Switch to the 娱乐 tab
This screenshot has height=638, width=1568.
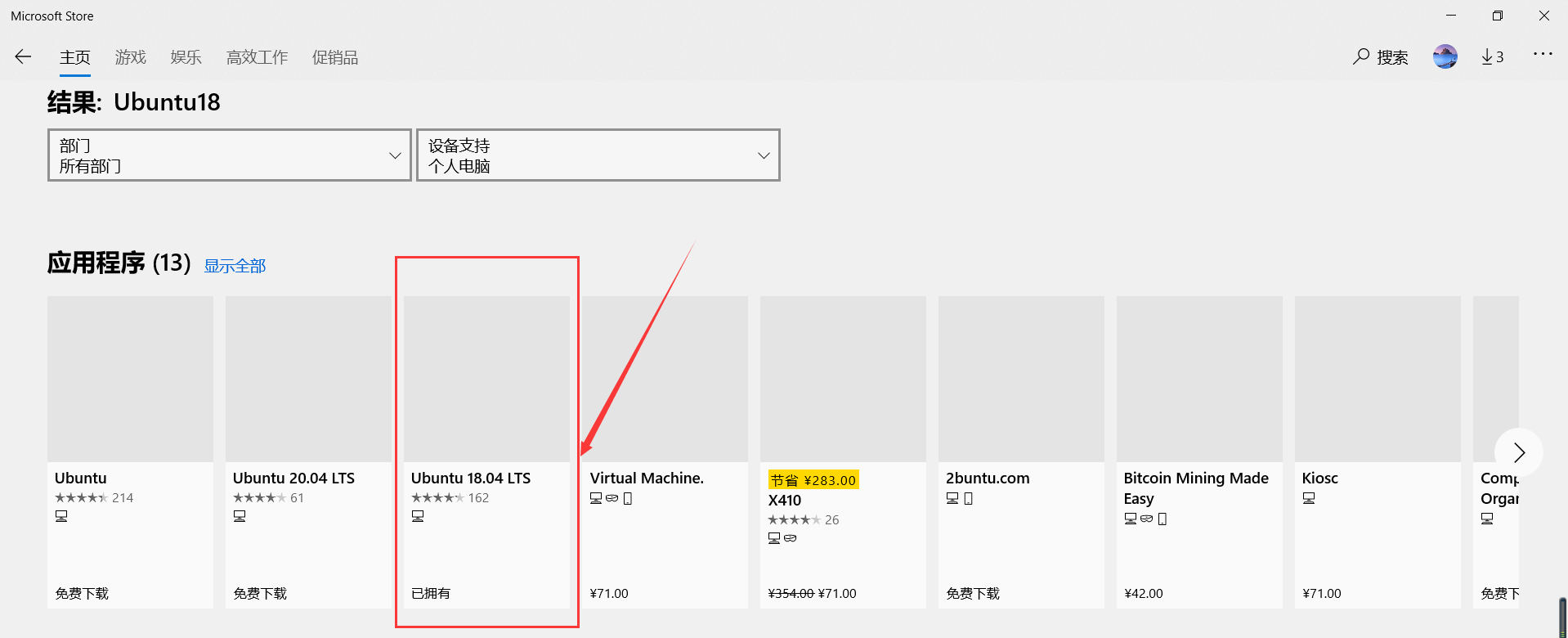pos(186,57)
